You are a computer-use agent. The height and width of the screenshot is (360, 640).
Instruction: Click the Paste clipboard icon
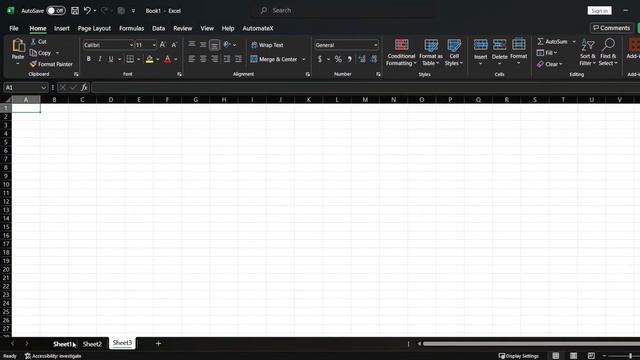(x=18, y=45)
